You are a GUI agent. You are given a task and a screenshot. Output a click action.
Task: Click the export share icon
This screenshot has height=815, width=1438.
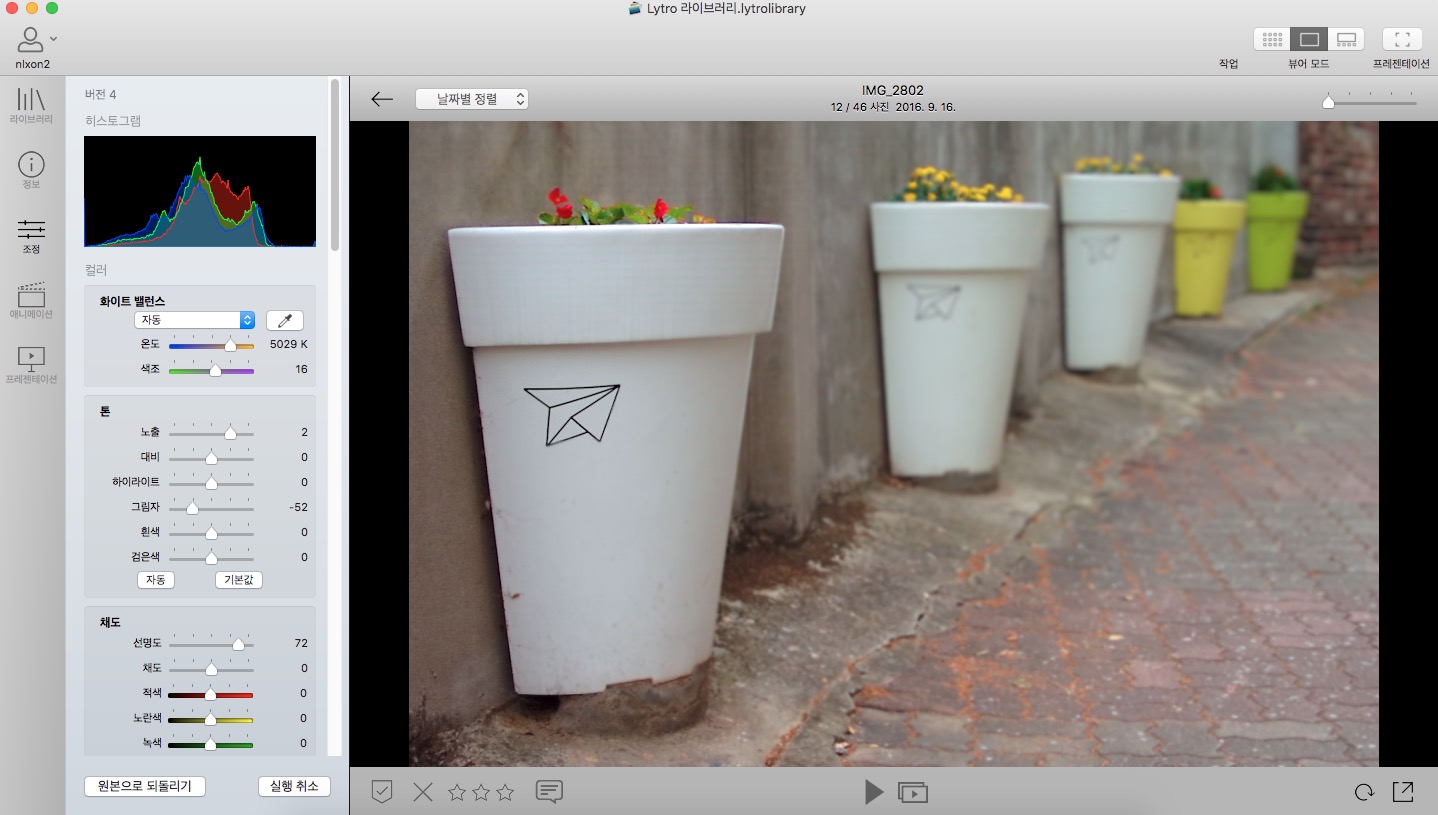click(x=1403, y=792)
